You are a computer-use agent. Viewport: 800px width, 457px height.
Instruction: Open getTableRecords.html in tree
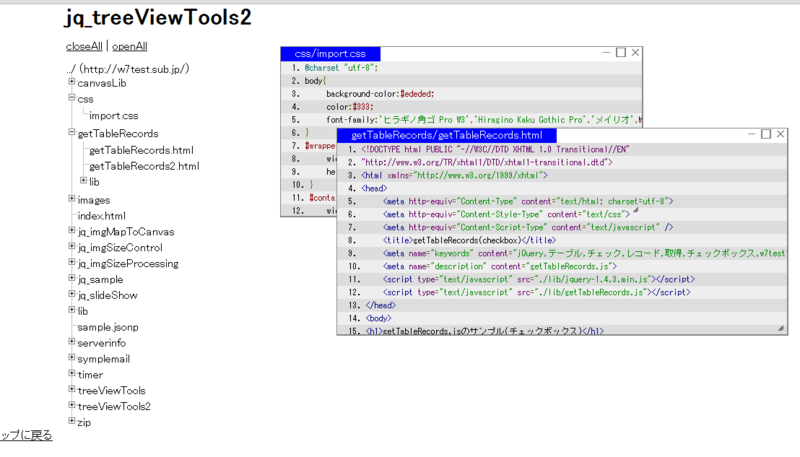point(141,150)
